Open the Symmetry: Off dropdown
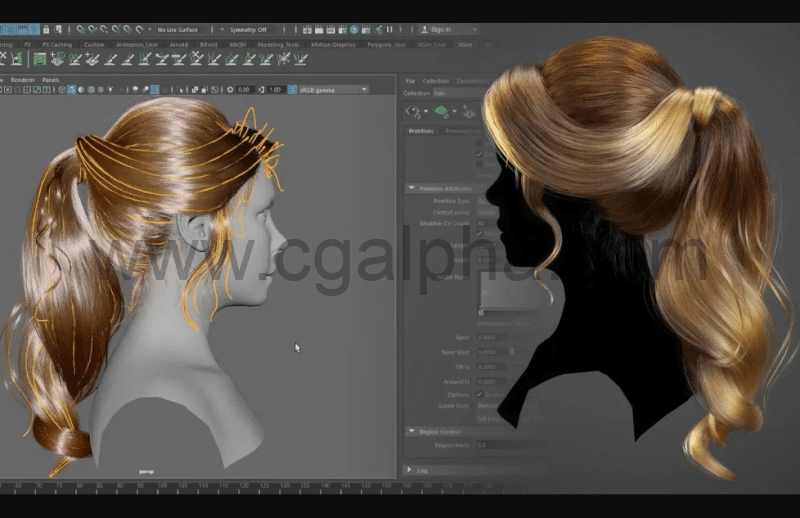The image size is (800, 518). tap(253, 30)
